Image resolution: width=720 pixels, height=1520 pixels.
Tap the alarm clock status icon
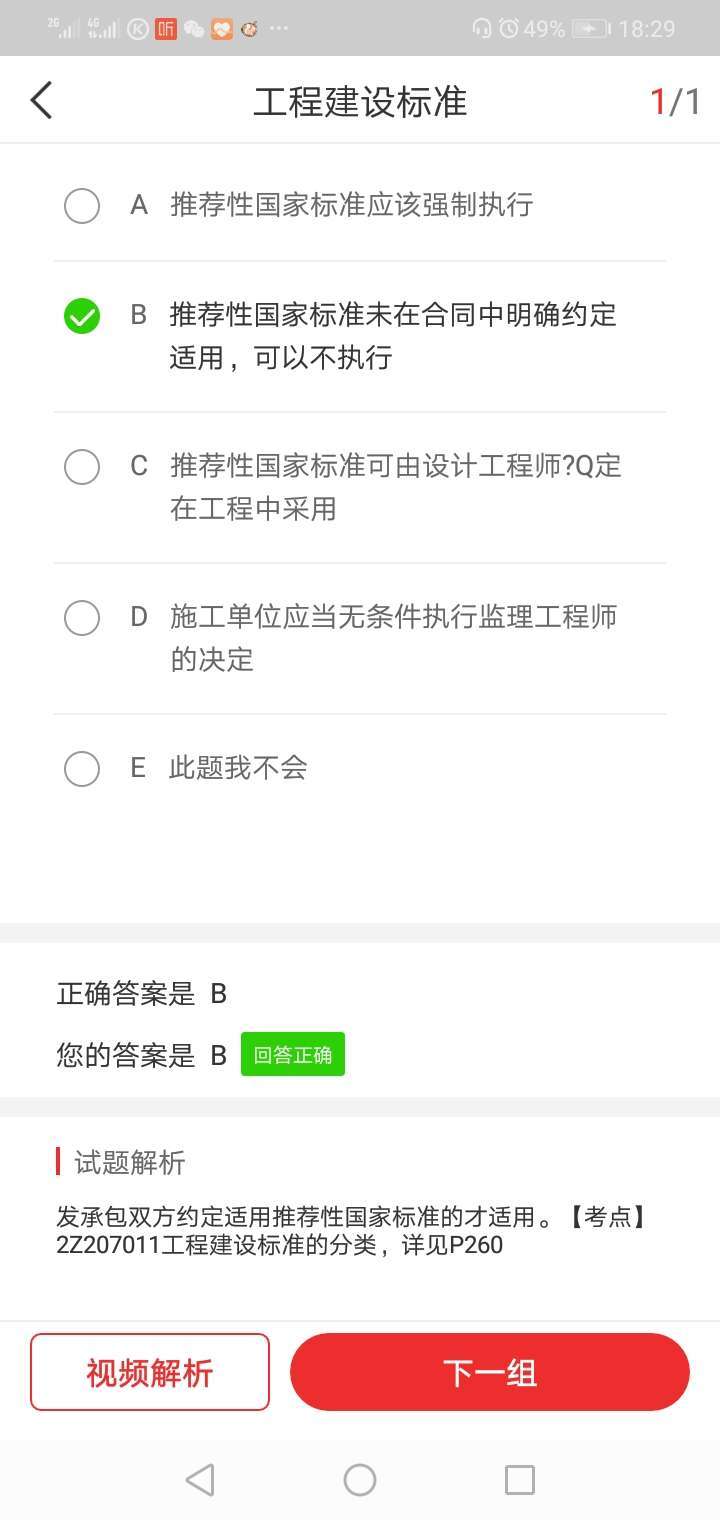pos(509,29)
